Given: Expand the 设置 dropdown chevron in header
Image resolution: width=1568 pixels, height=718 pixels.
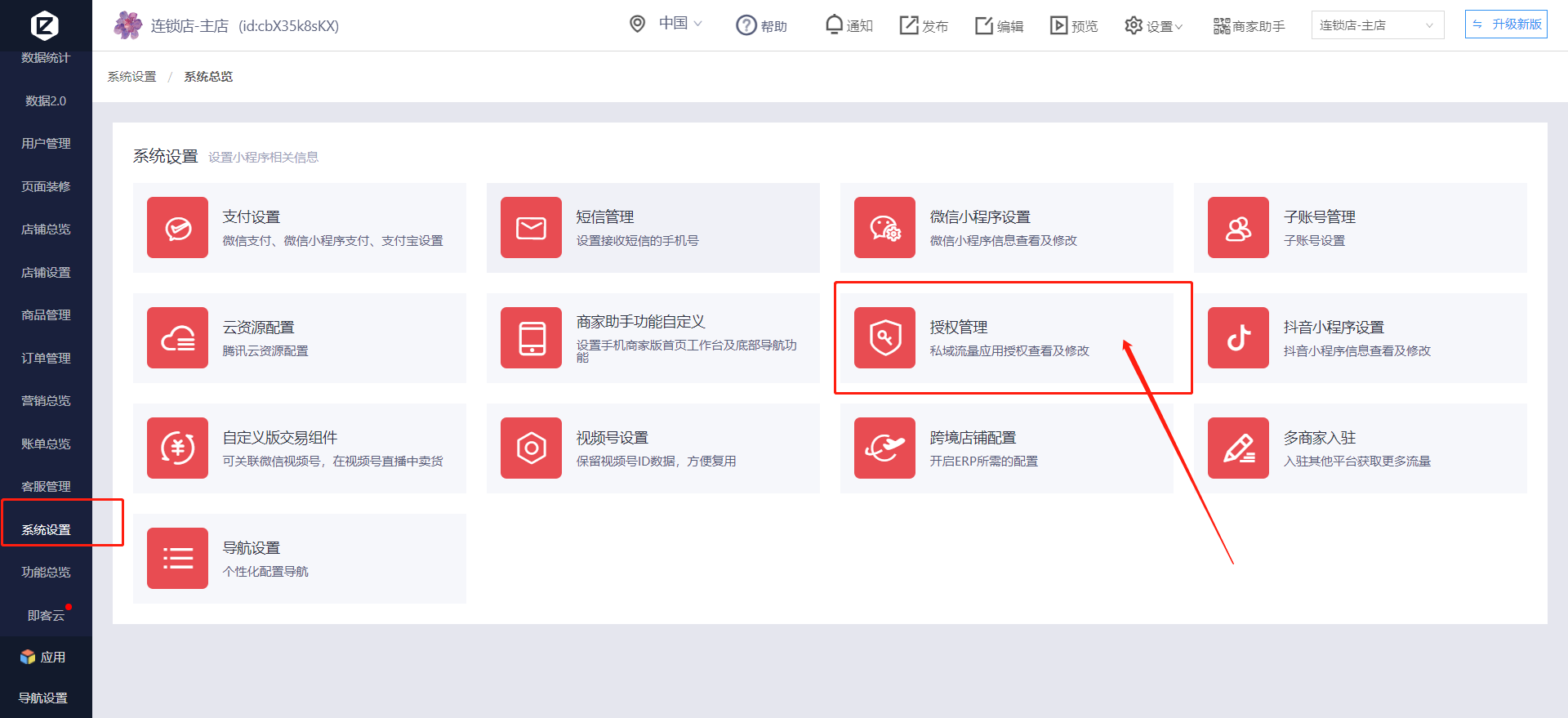Looking at the screenshot, I should [1178, 27].
